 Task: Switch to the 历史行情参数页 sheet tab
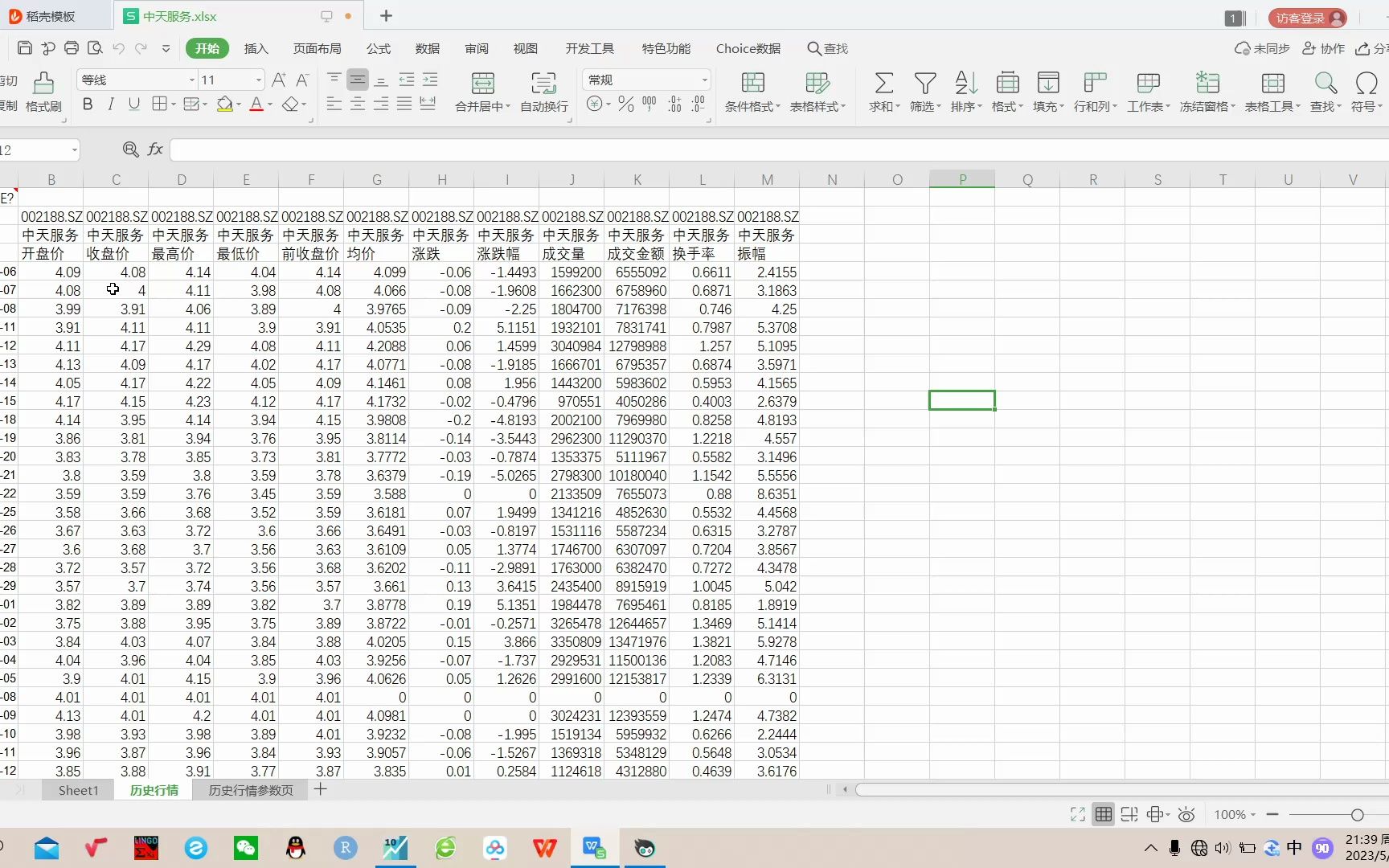pyautogui.click(x=251, y=790)
